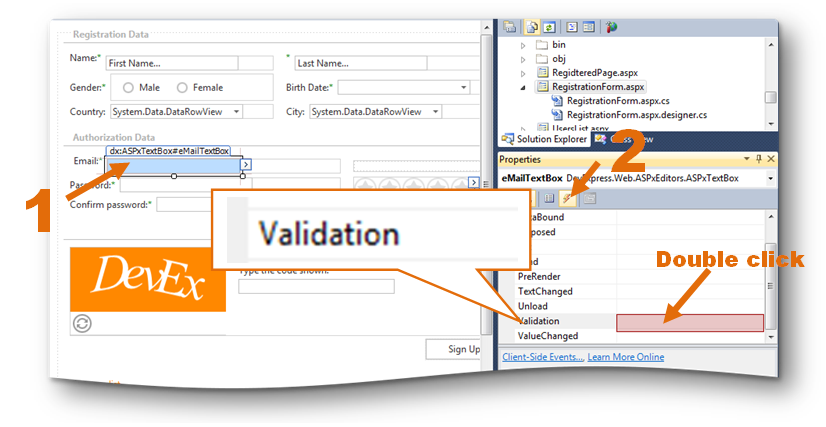
Task: Toggle Show All Files in Solution Explorer
Action: click(532, 27)
